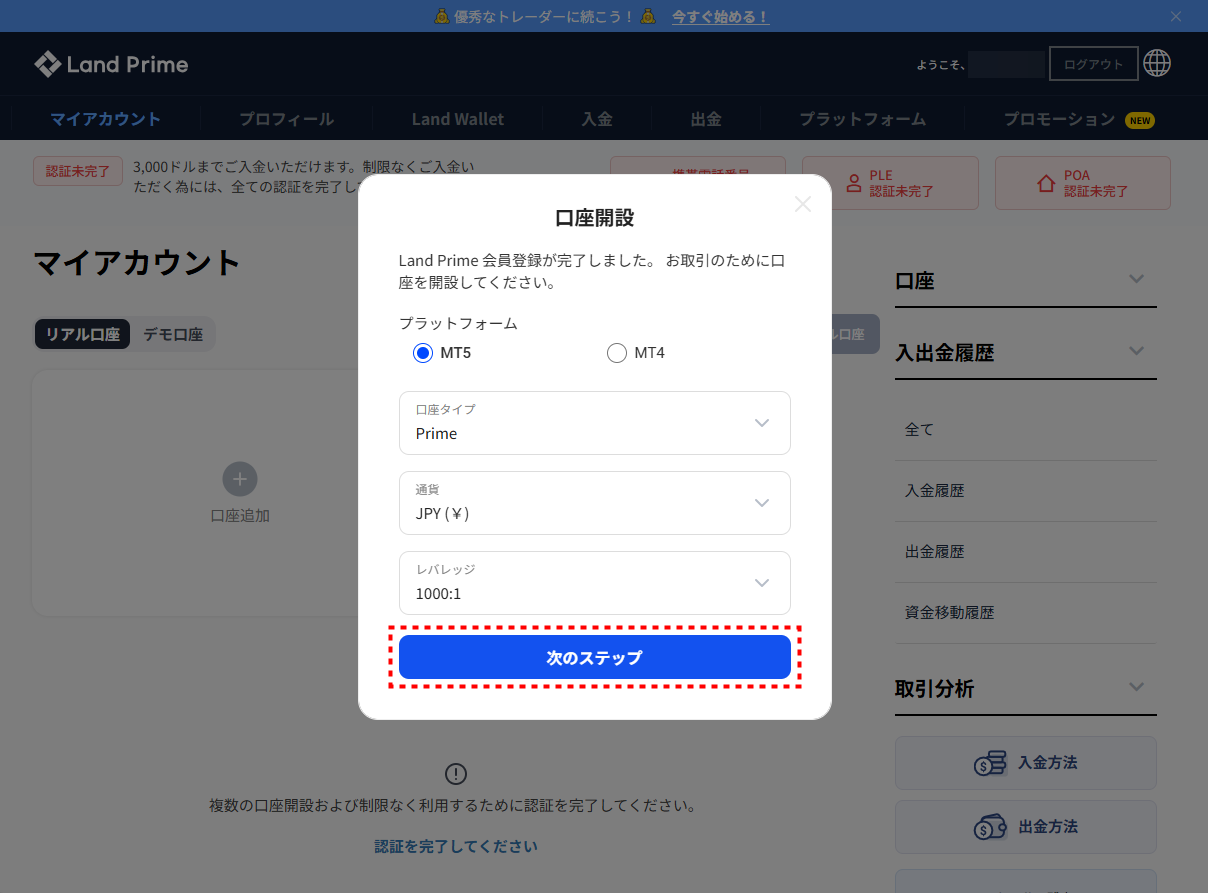Click the 認証未完了 status badge at left
Image resolution: width=1208 pixels, height=893 pixels.
(x=78, y=171)
